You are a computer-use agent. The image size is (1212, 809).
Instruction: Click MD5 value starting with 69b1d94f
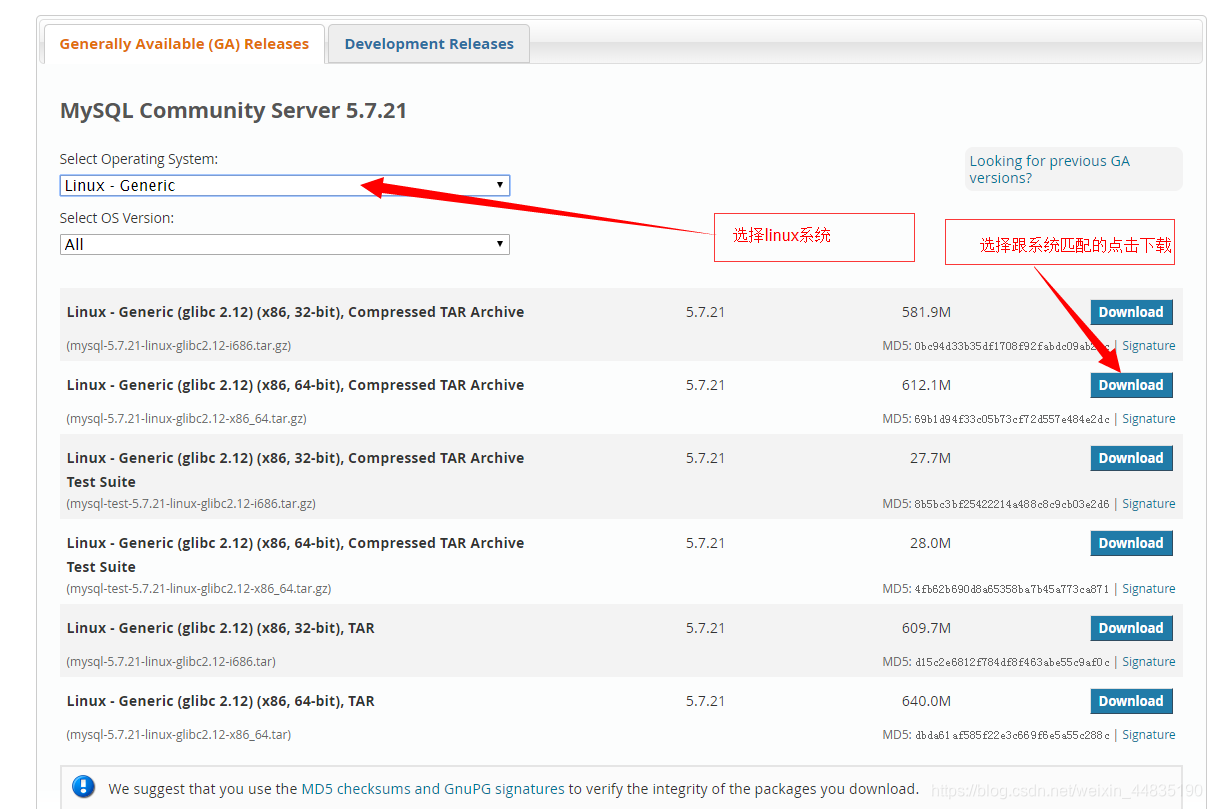pos(1012,420)
